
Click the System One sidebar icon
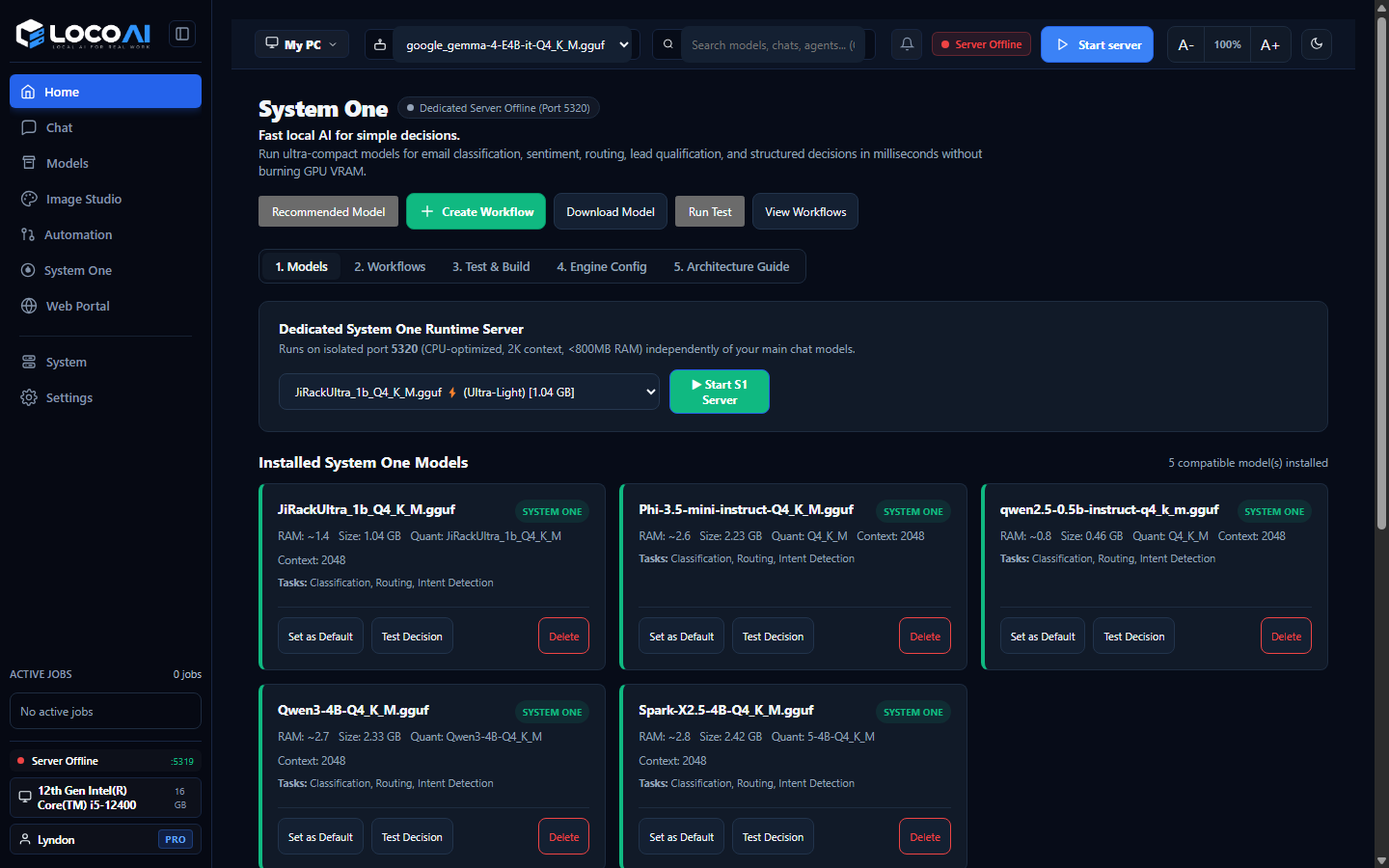click(x=28, y=270)
